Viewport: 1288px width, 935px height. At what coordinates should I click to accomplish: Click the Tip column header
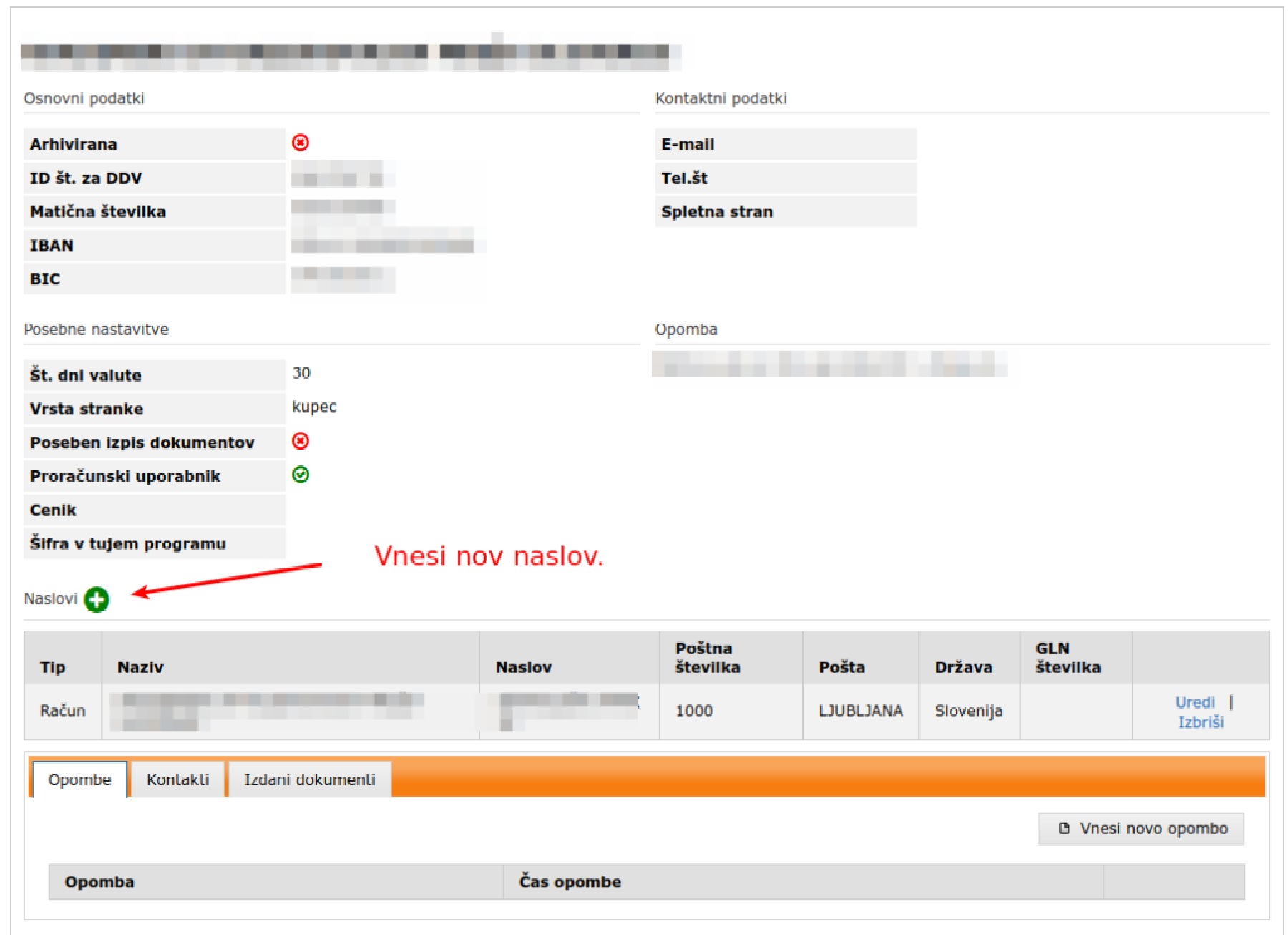pos(52,667)
